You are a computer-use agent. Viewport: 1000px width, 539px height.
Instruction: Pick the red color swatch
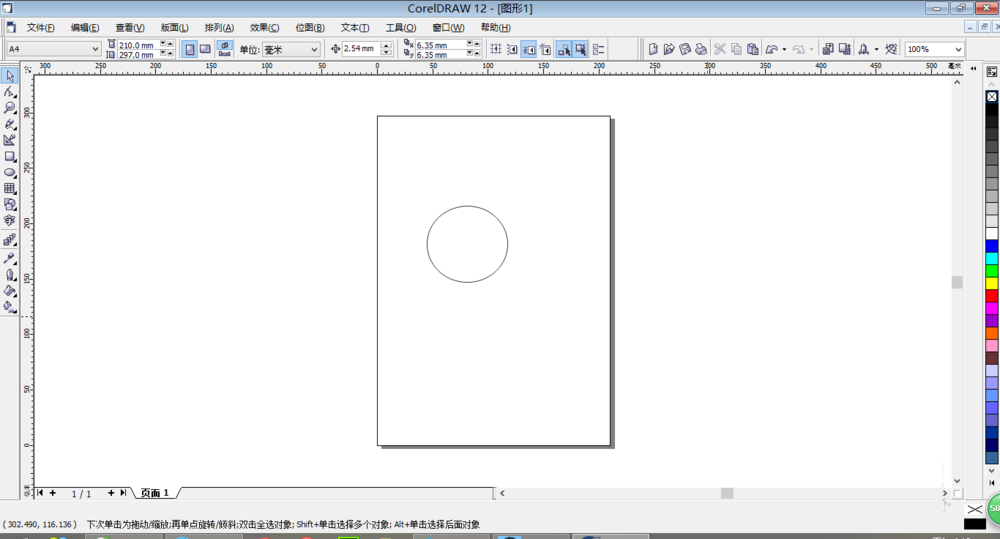[x=992, y=296]
